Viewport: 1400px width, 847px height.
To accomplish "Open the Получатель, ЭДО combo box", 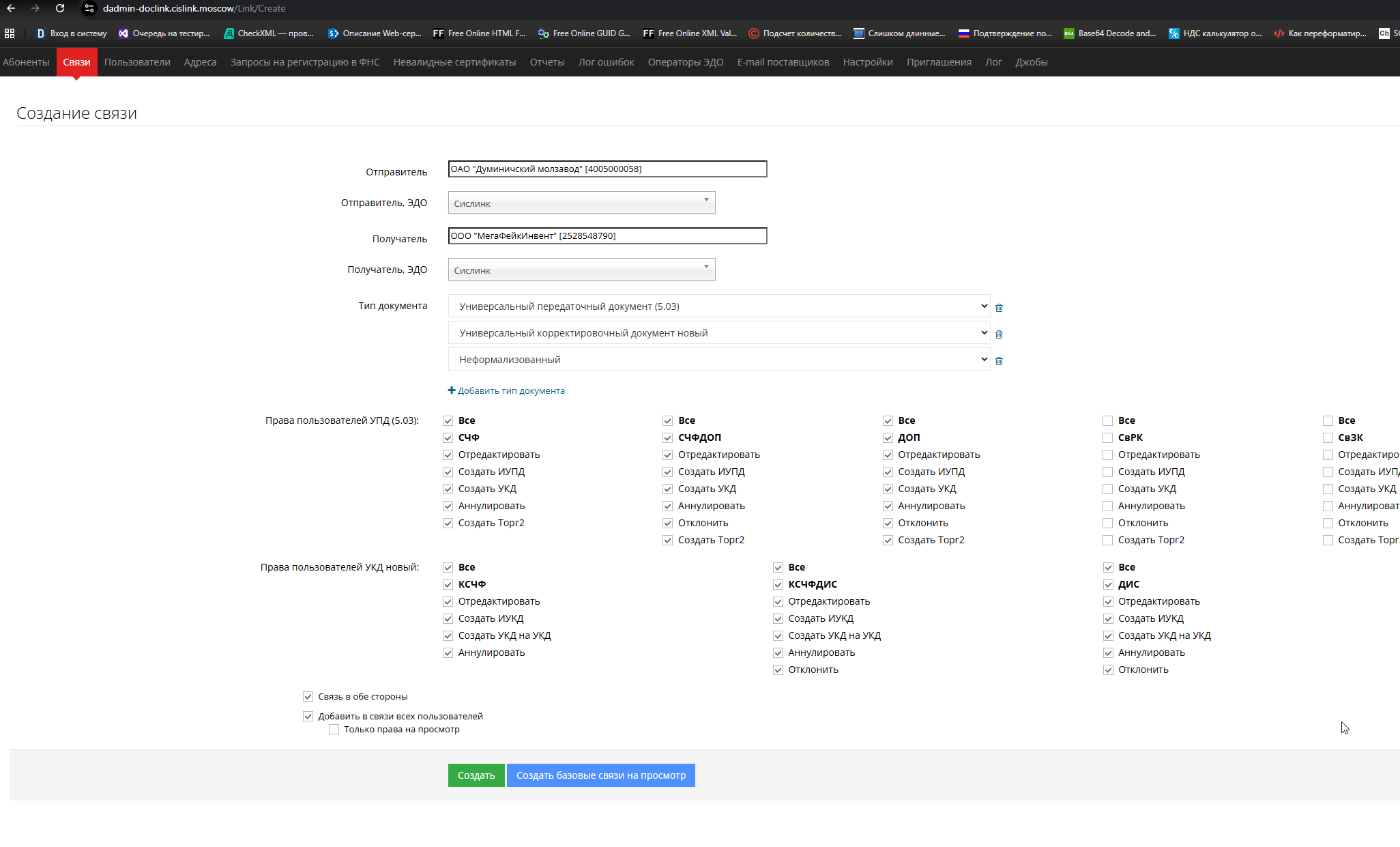I will coord(581,270).
